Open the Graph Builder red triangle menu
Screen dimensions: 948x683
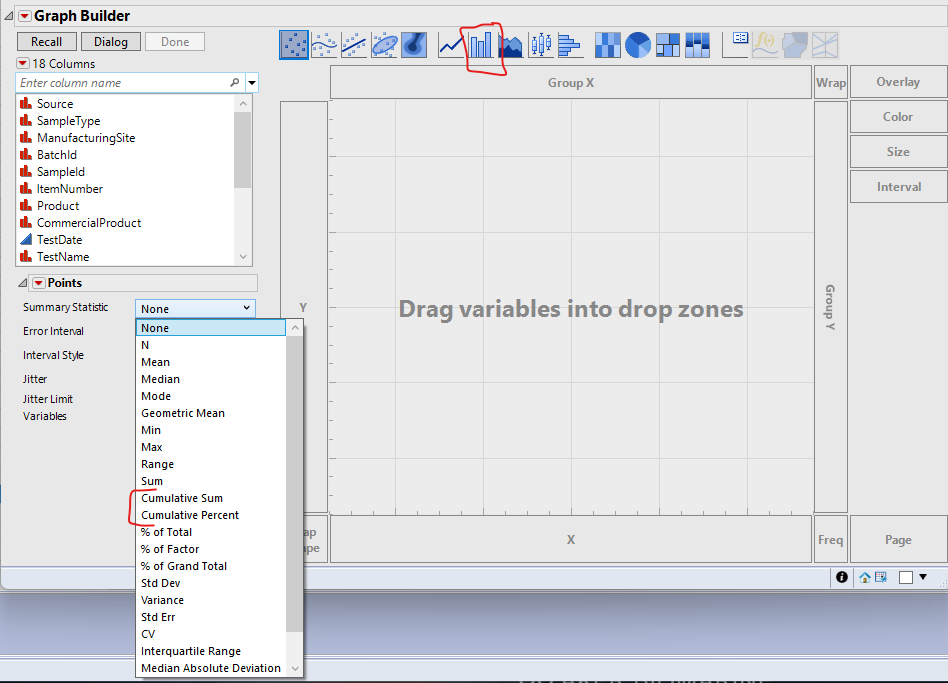click(x=25, y=16)
